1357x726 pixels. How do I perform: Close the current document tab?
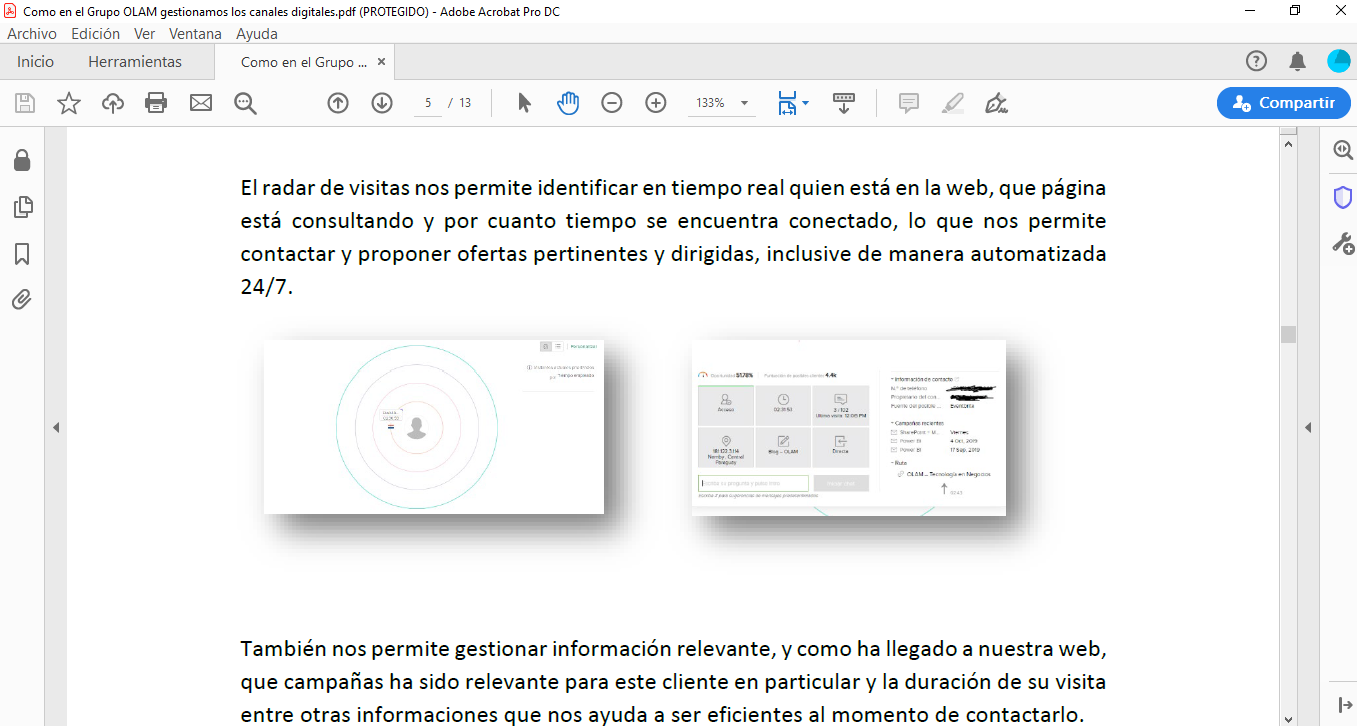pyautogui.click(x=380, y=62)
